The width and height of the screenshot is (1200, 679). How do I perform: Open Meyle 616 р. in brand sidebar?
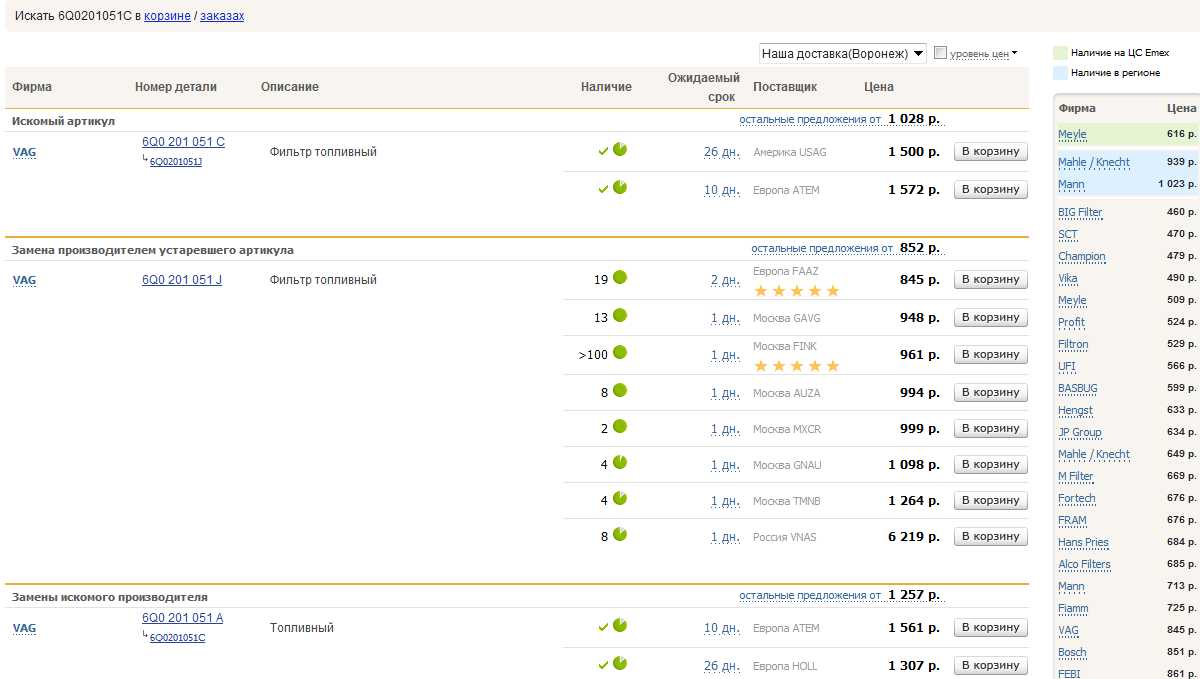point(1072,134)
